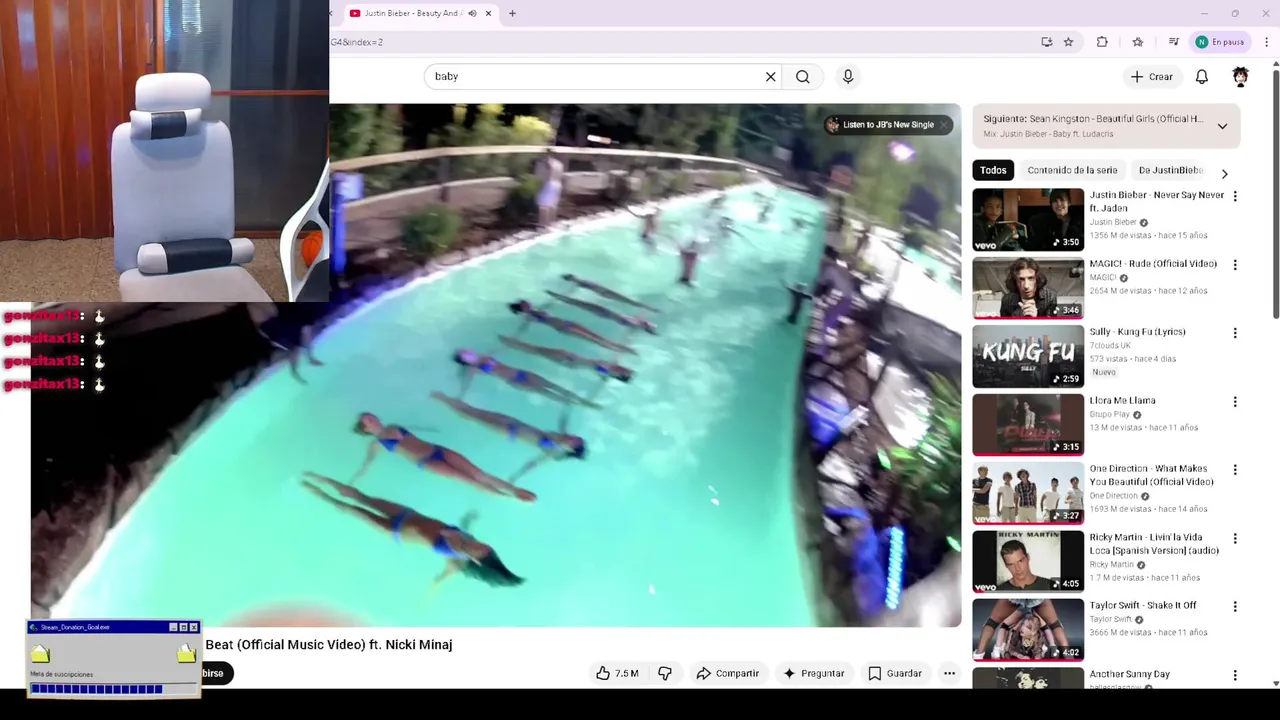
Task: Open 'One Direction - What Makes You Beautiful' title
Action: click(x=1151, y=475)
